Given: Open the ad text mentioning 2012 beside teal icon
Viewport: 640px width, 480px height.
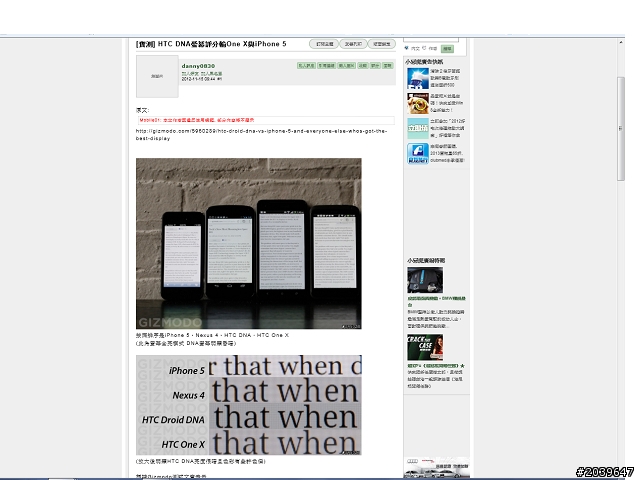Looking at the screenshot, I should (447, 128).
